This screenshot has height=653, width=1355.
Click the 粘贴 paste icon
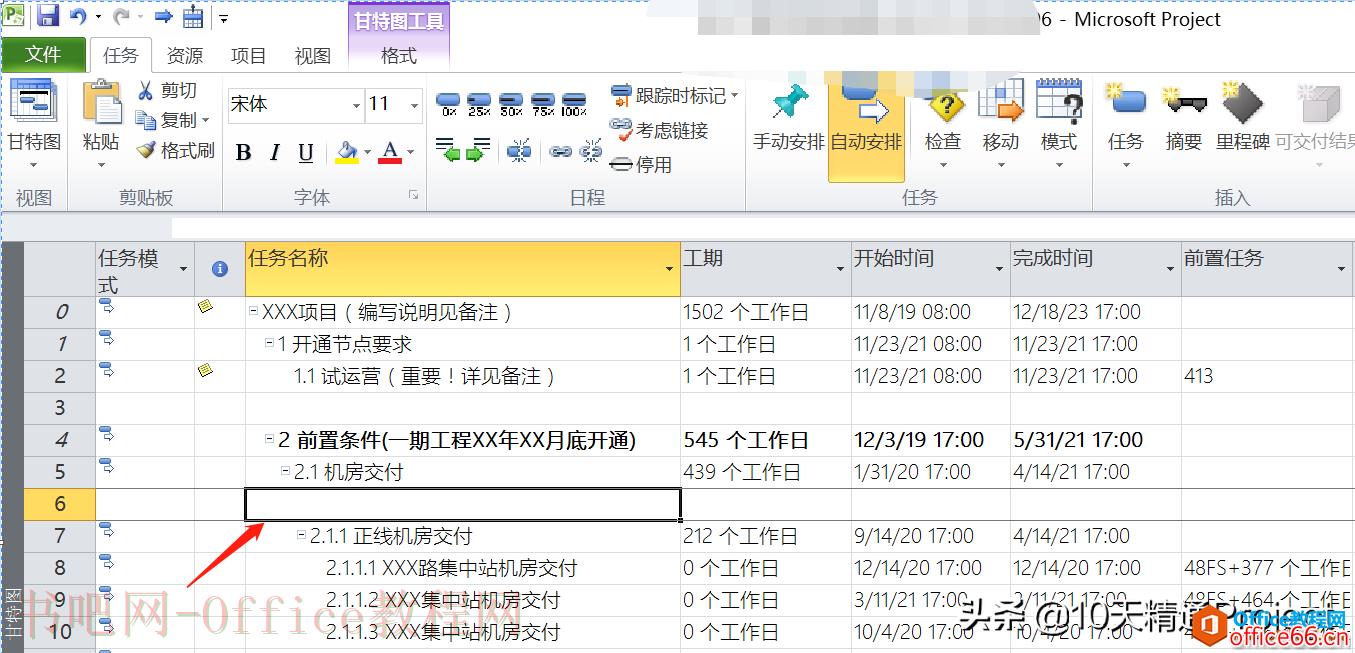[x=101, y=103]
